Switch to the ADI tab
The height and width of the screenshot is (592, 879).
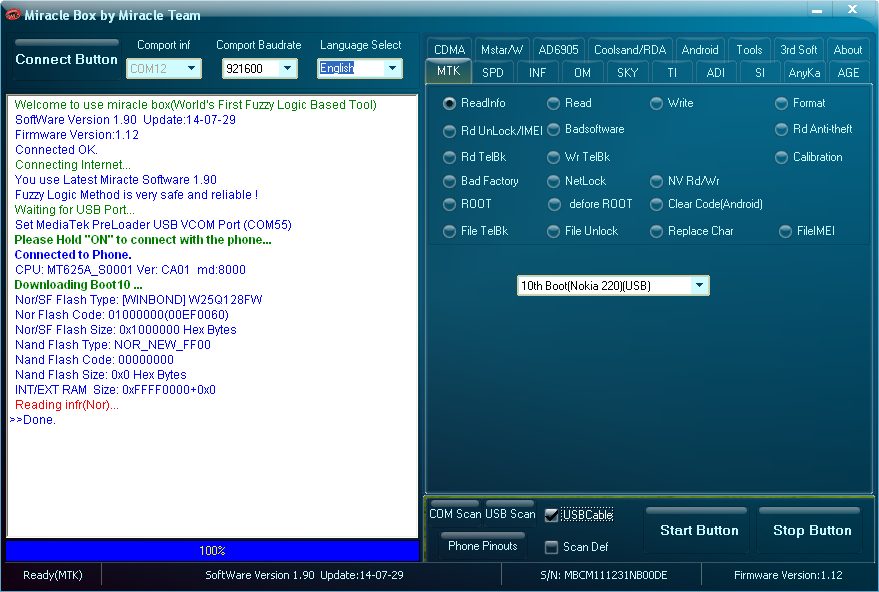click(716, 73)
